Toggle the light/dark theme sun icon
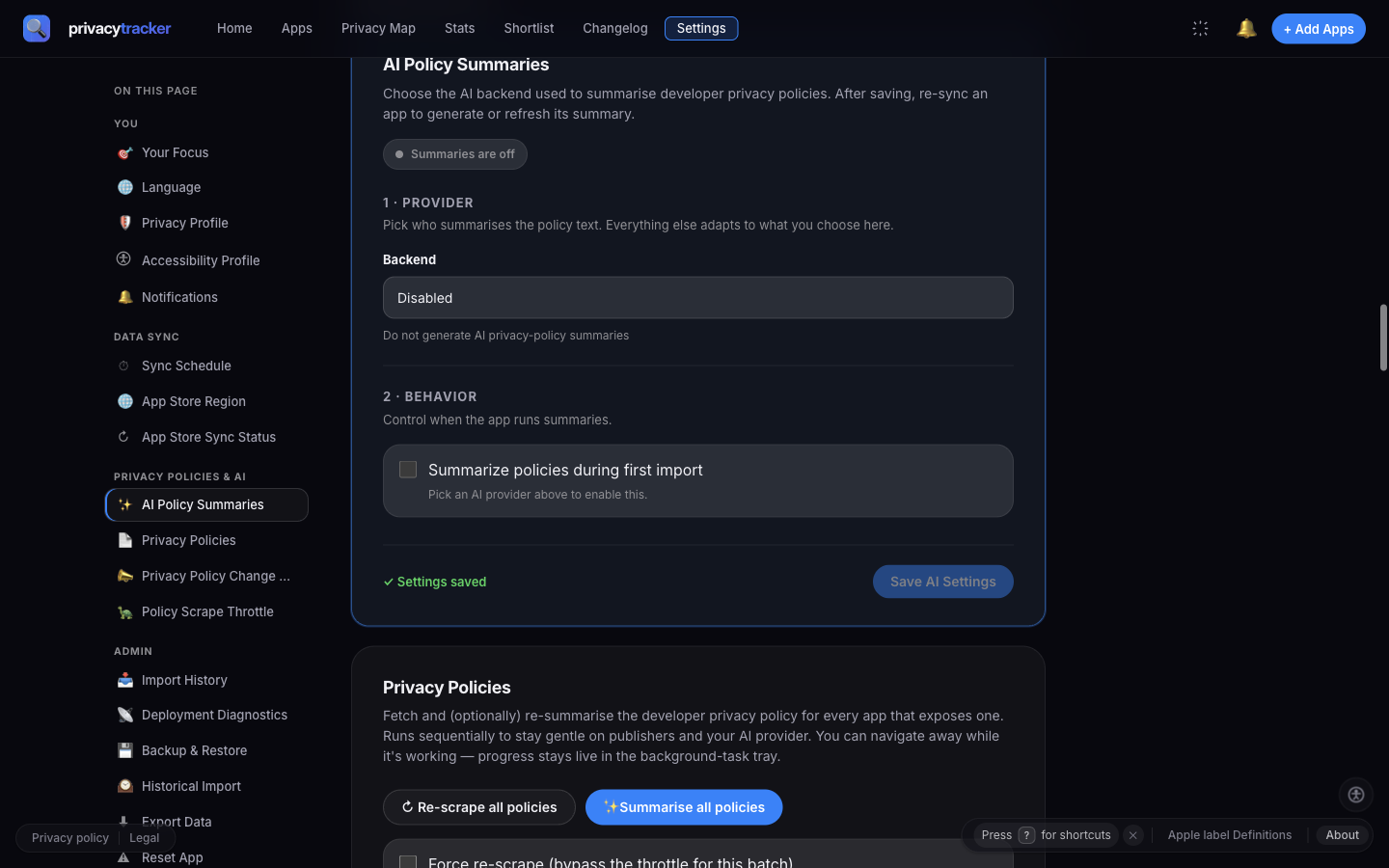 coord(1200,28)
